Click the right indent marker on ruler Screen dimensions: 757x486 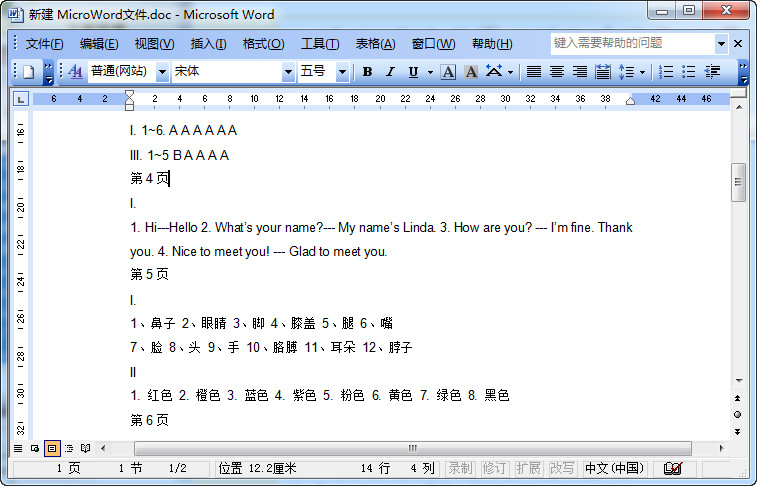[630, 101]
